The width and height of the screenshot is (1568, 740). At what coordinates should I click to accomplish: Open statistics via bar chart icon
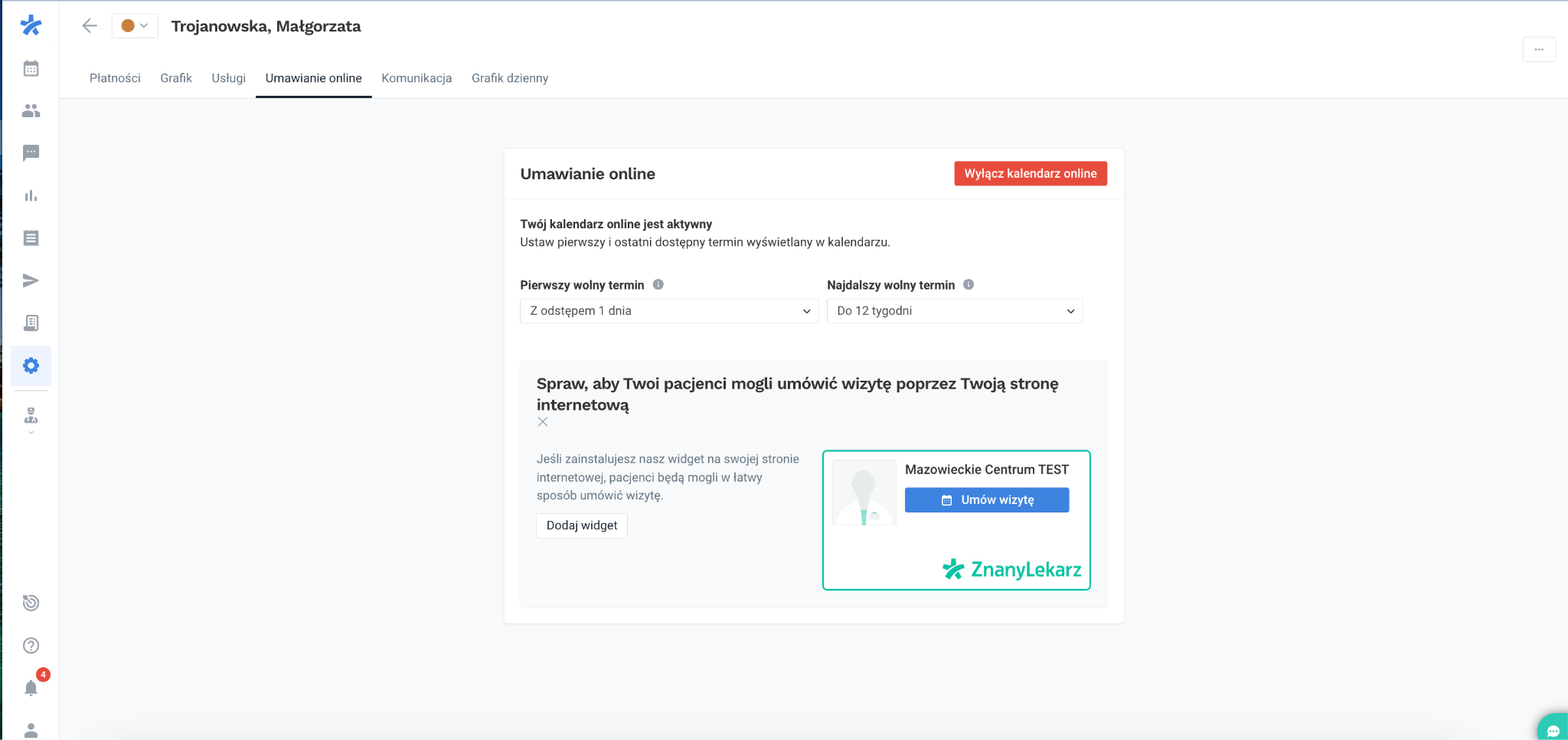(31, 195)
